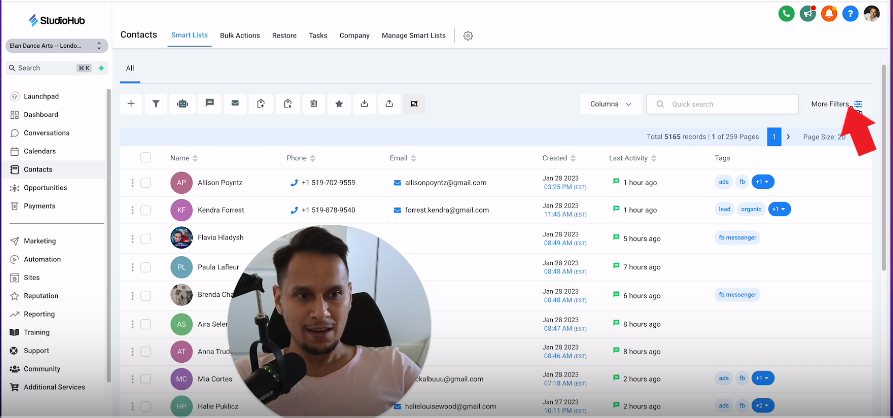Sort by the Email column arrows

point(413,158)
